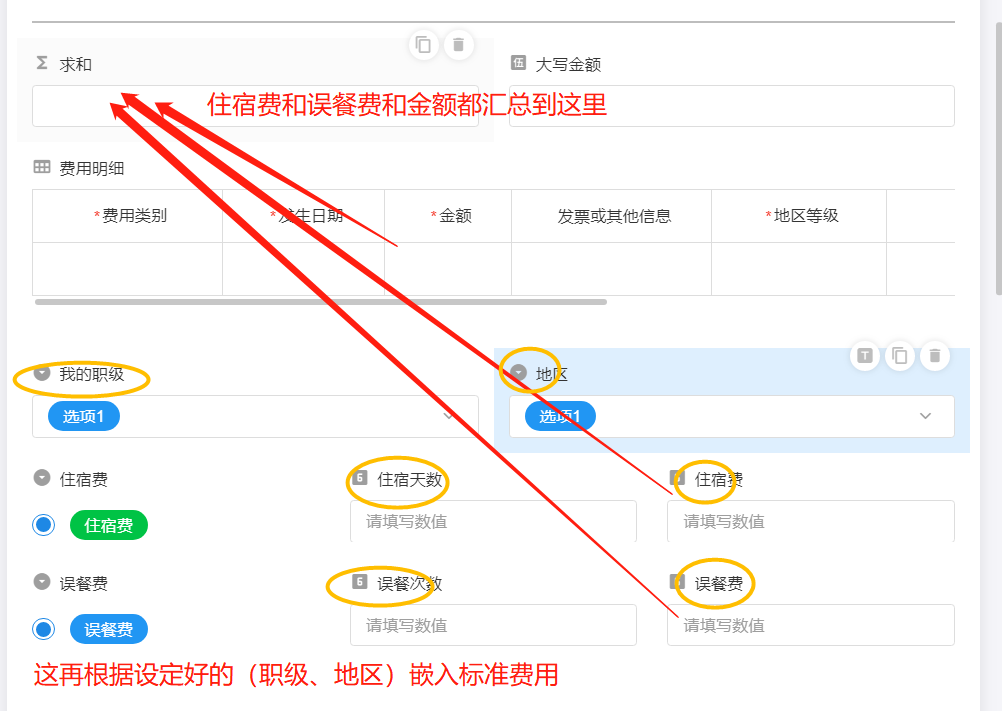The width and height of the screenshot is (1002, 711).
Task: Click the table icon beside 费用明细
Action: [x=42, y=167]
